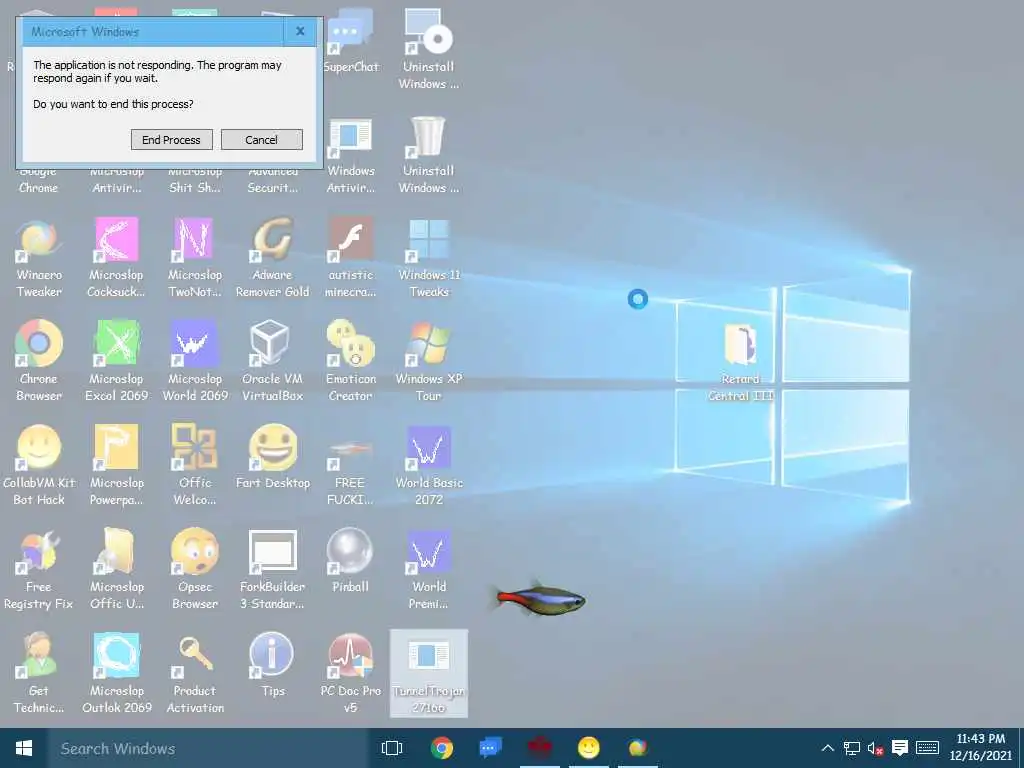Viewport: 1024px width, 768px height.
Task: Launch Chrone Browser desktop icon
Action: (39, 361)
